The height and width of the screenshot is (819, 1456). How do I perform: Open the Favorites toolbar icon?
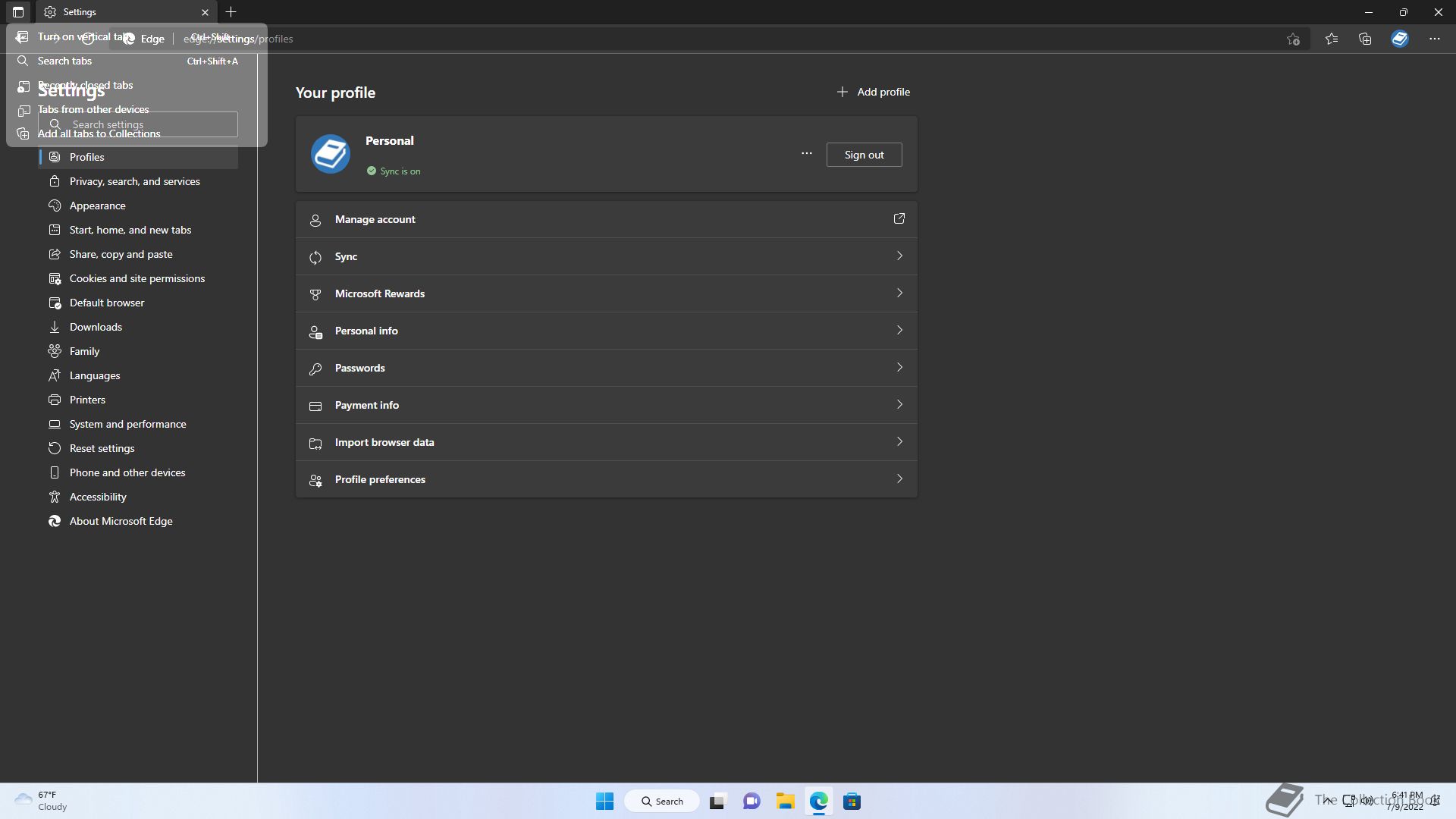click(1332, 39)
